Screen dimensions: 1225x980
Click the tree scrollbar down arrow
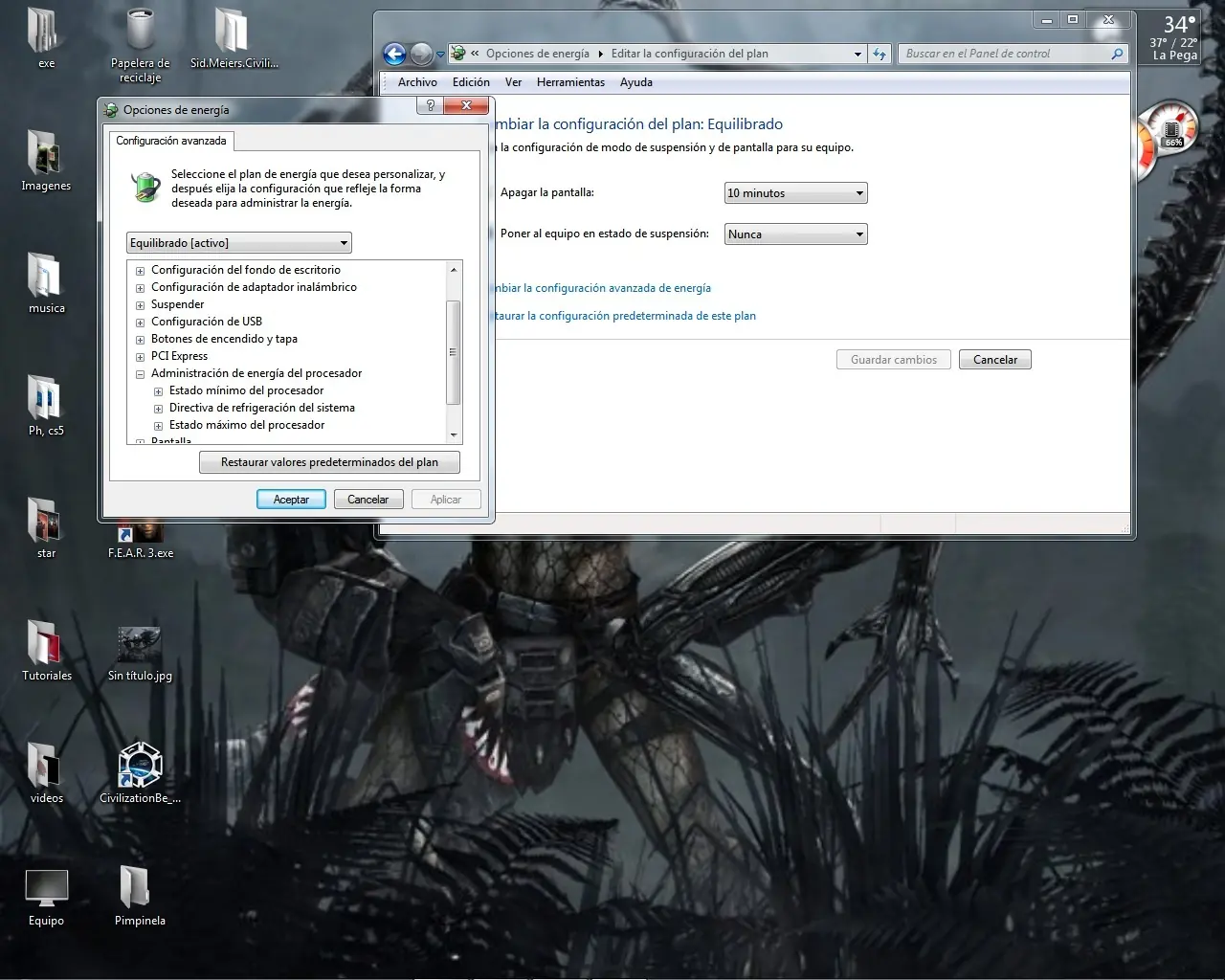454,435
